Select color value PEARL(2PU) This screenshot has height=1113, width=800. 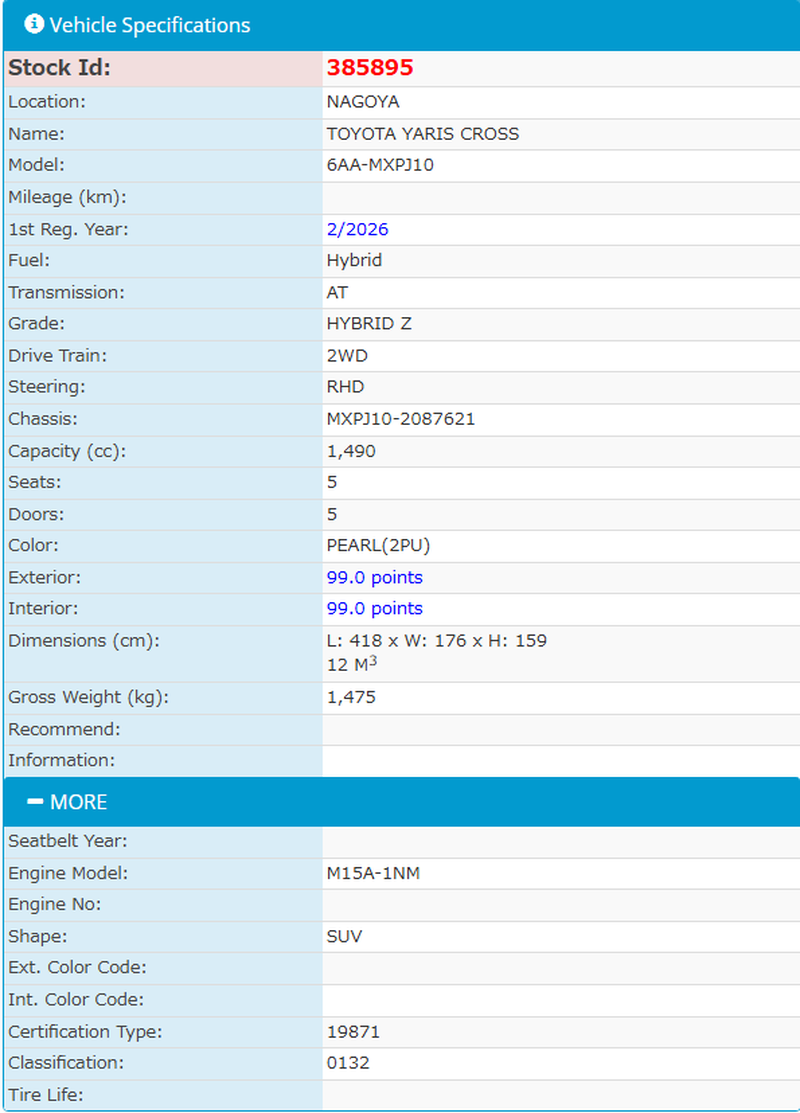378,545
